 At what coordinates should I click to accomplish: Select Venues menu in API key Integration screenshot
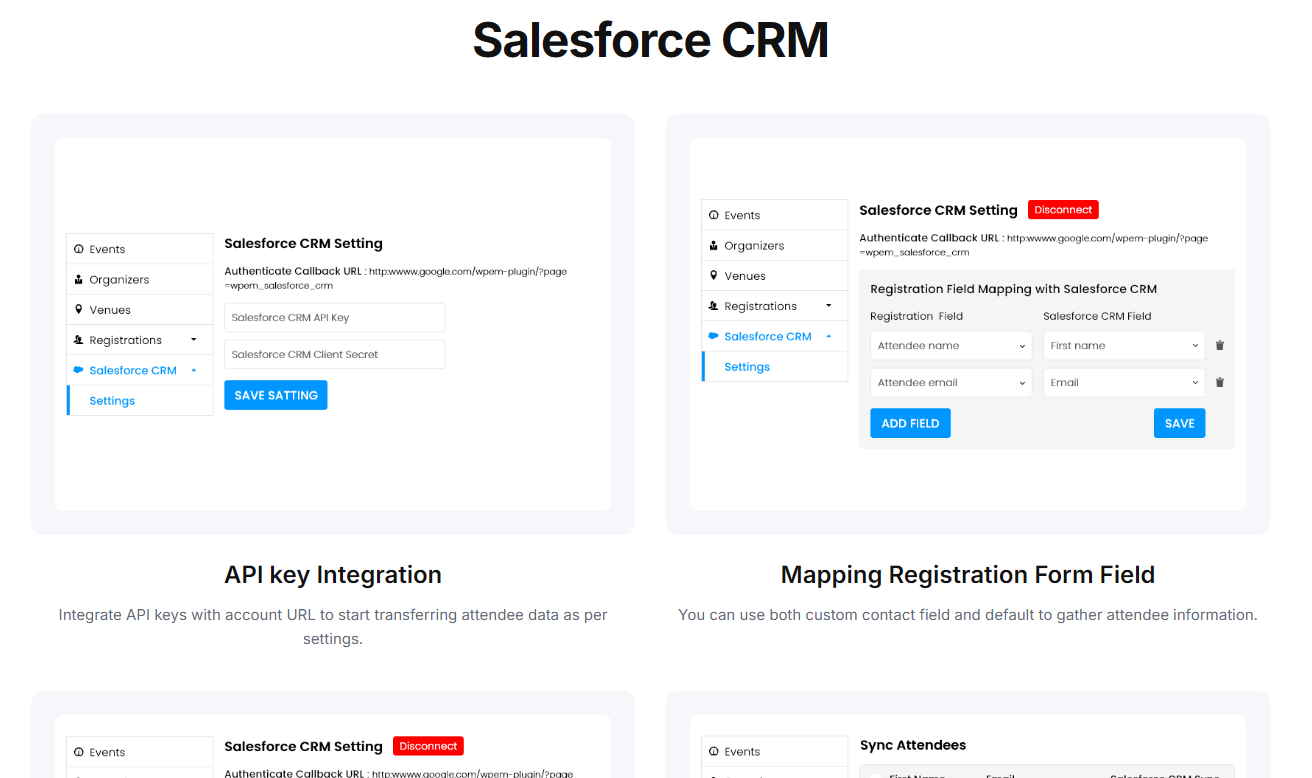(140, 310)
